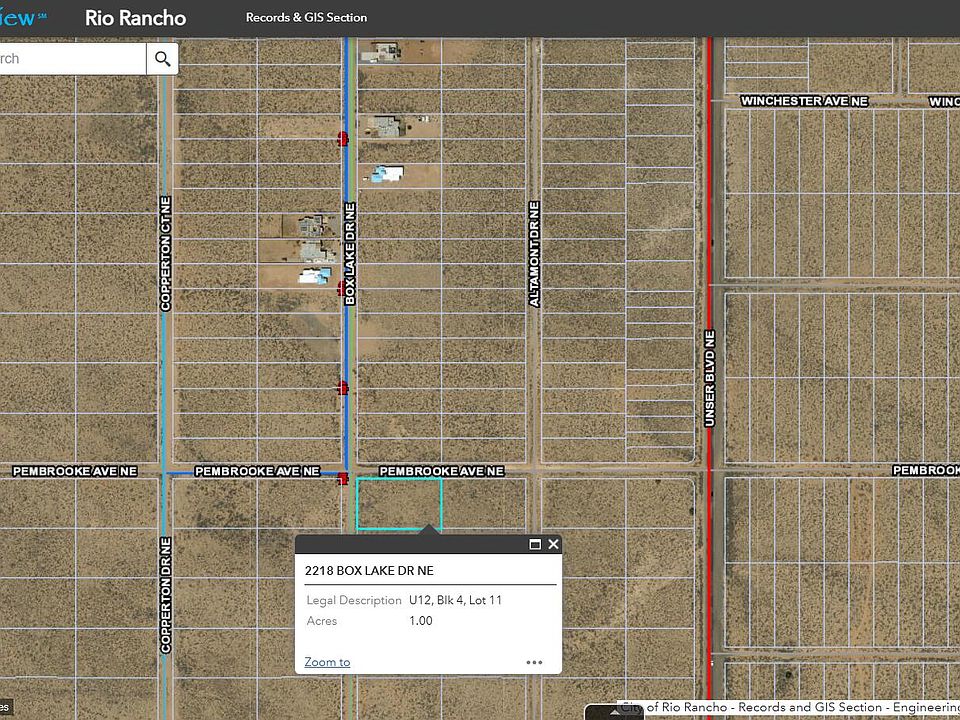Click the hydrant on Box Lake Dr midway between the street label and Pembrooke Ave
Viewport: 960px width, 720px height.
343,388
